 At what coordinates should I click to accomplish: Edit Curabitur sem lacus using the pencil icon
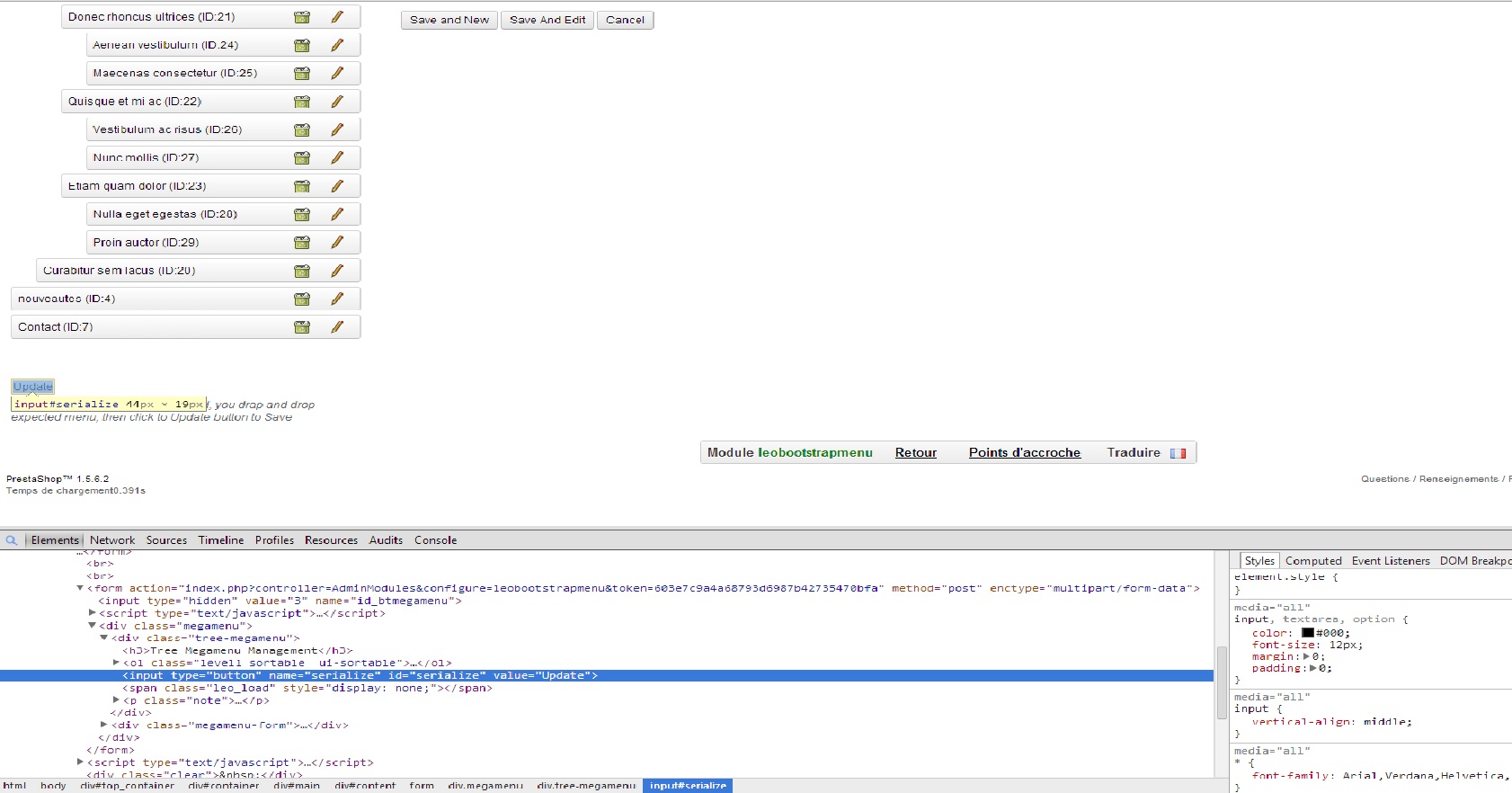coord(337,271)
